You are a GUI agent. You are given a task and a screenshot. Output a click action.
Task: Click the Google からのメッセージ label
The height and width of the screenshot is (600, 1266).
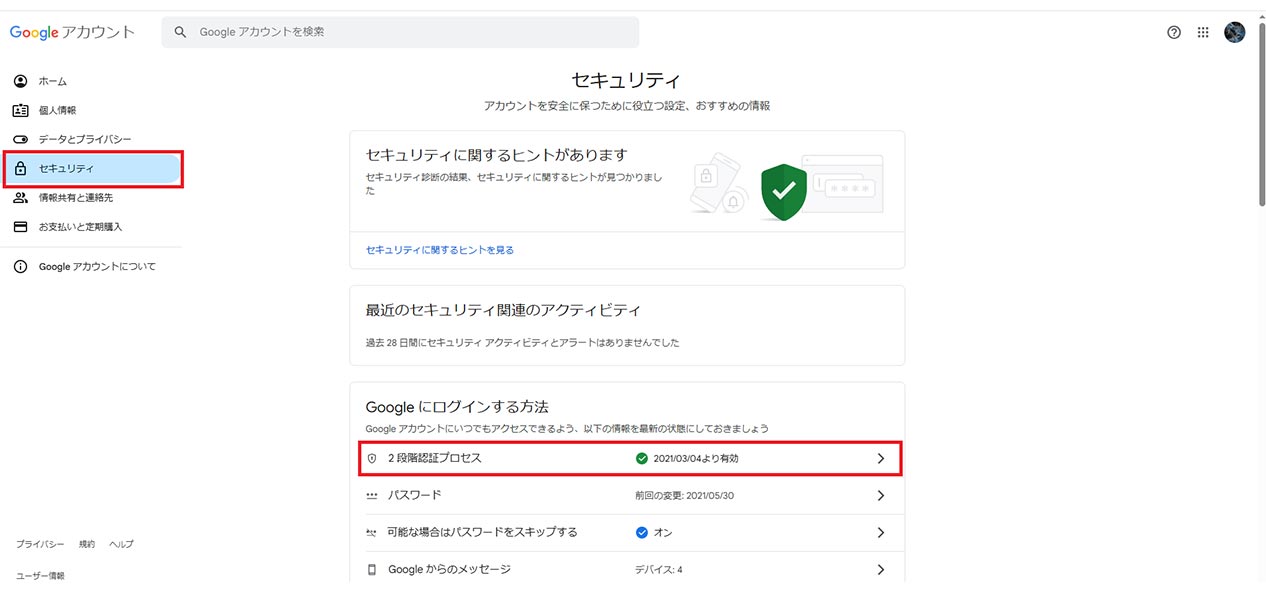(x=449, y=569)
